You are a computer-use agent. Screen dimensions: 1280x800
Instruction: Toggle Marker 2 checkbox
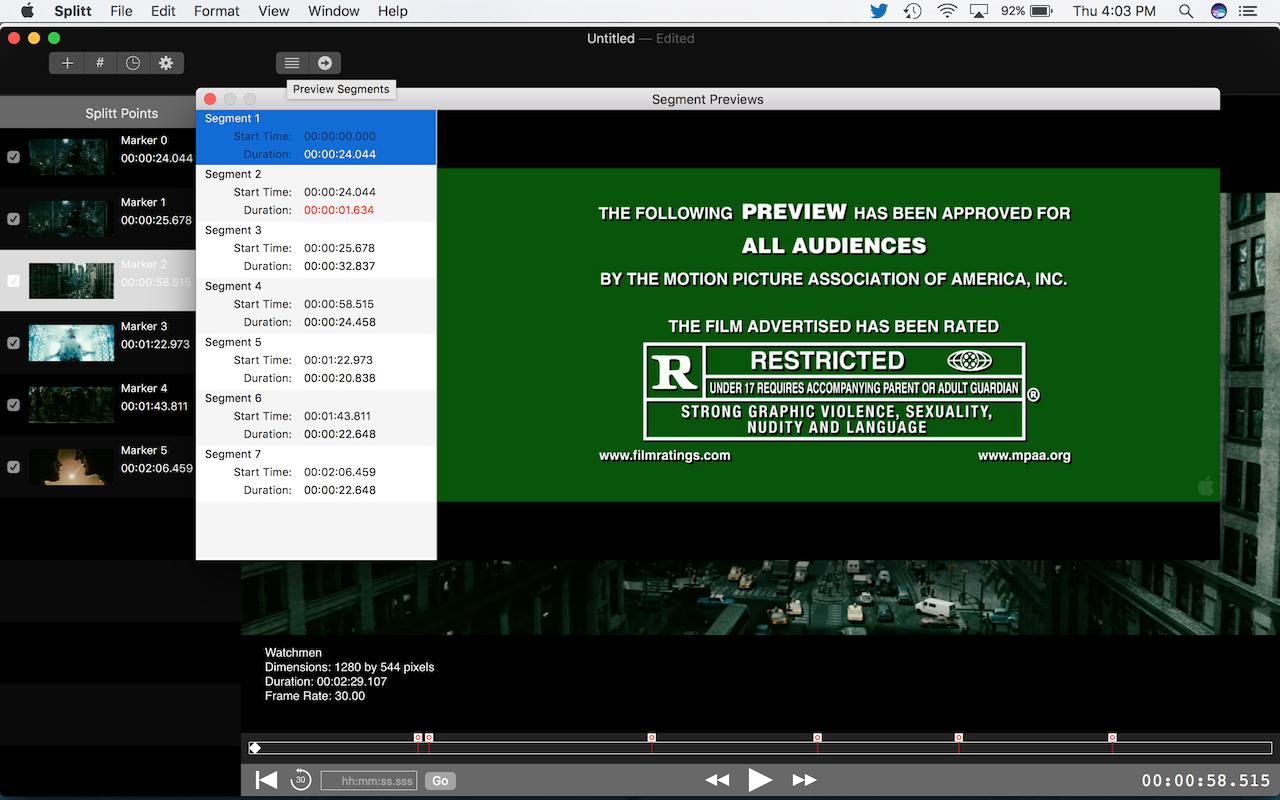coord(13,281)
